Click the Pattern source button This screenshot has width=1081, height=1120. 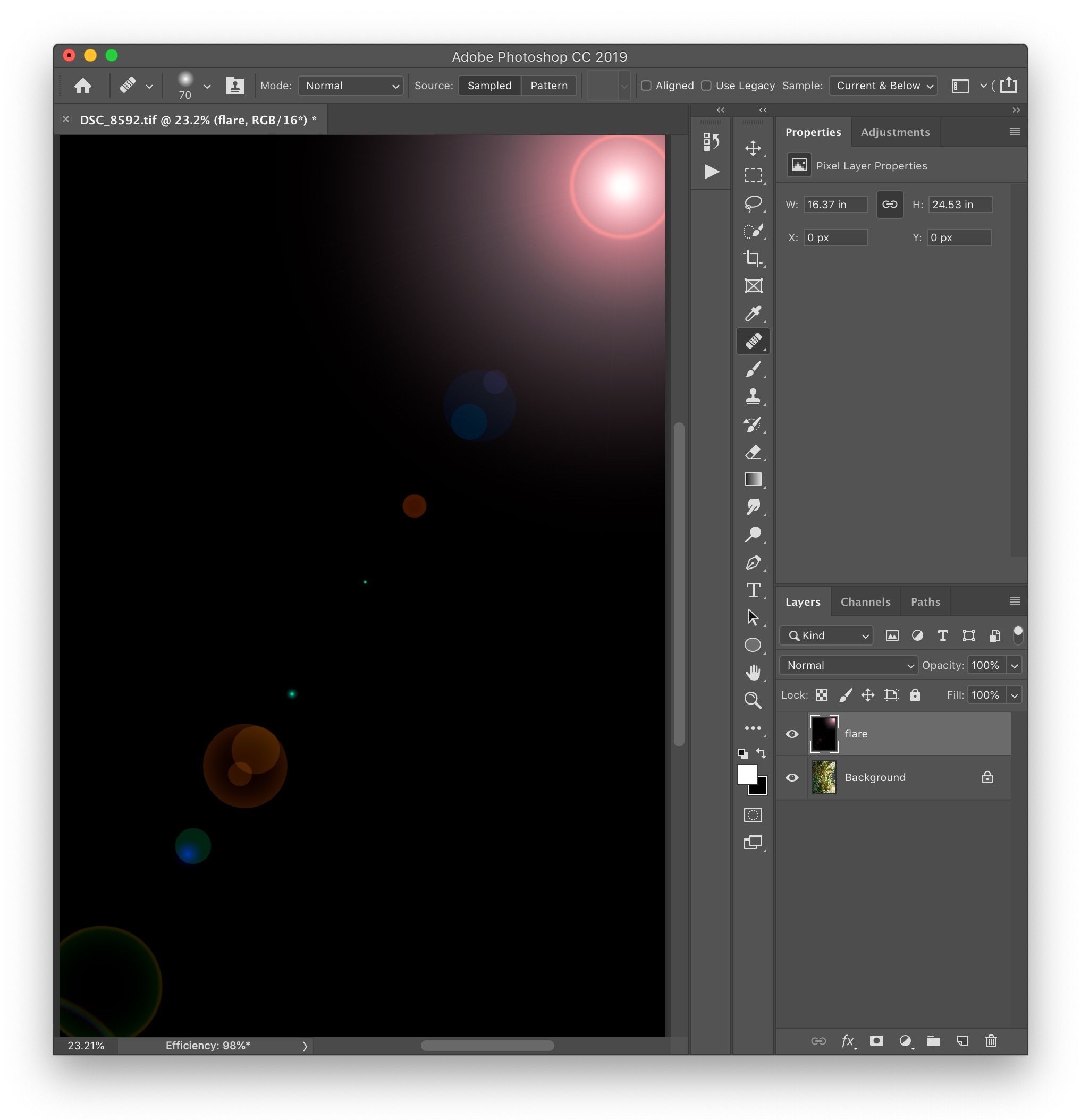point(548,86)
